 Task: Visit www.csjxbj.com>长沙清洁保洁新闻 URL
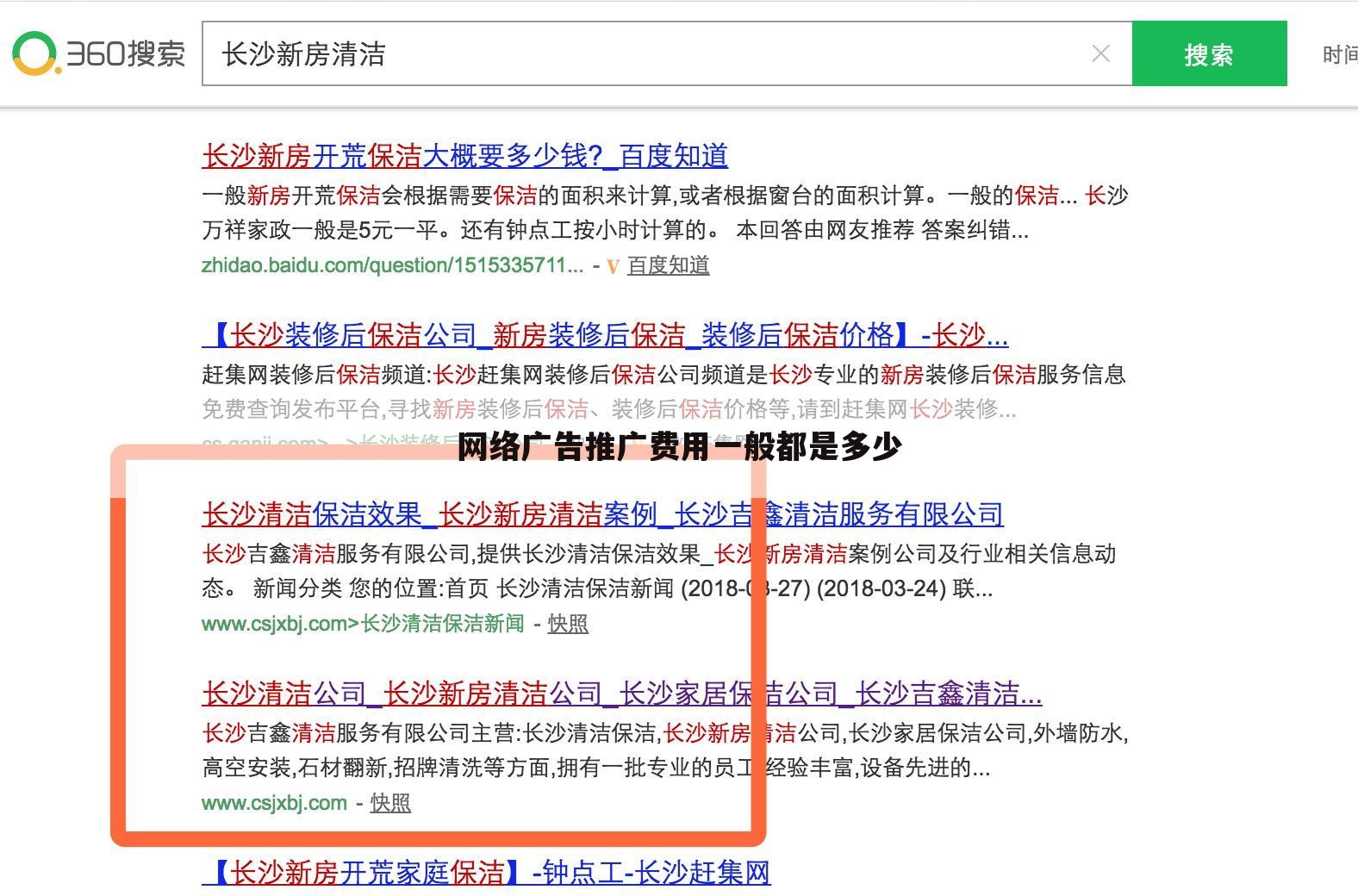click(x=363, y=624)
